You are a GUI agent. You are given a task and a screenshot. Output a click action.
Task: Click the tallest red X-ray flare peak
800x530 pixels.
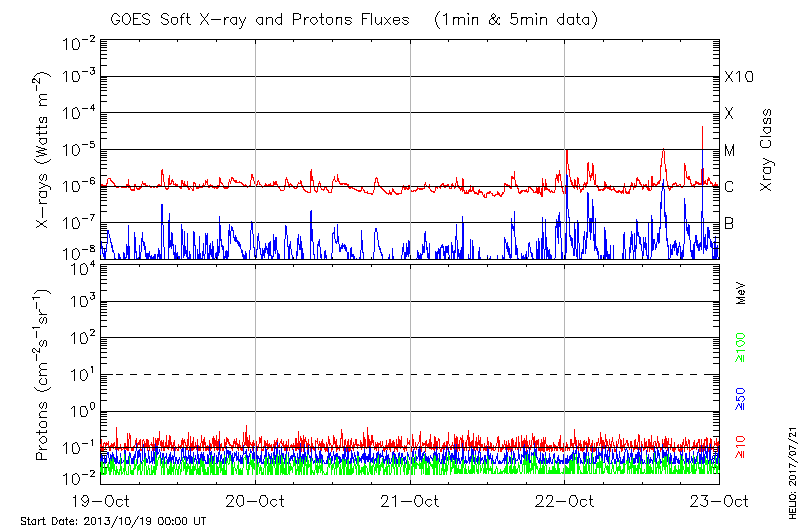coord(702,128)
